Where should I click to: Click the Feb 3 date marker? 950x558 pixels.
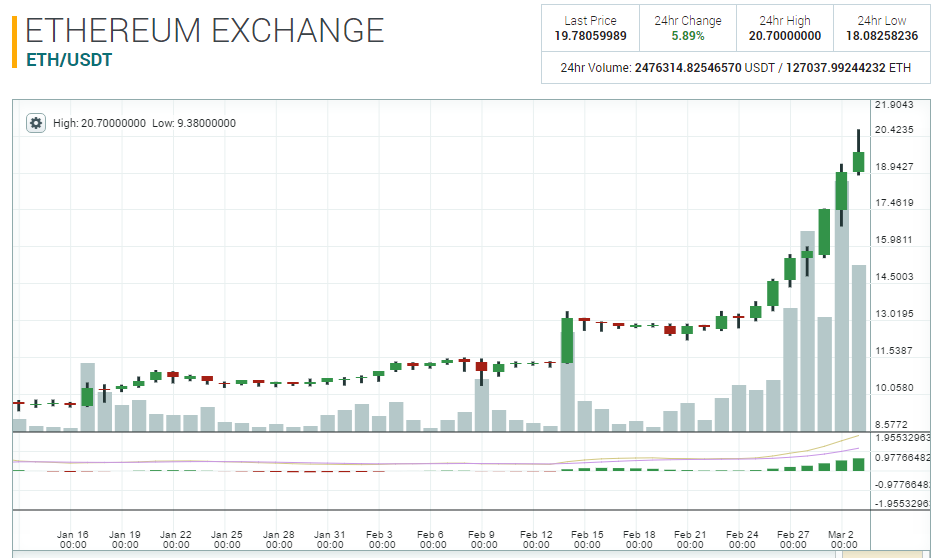(x=381, y=539)
